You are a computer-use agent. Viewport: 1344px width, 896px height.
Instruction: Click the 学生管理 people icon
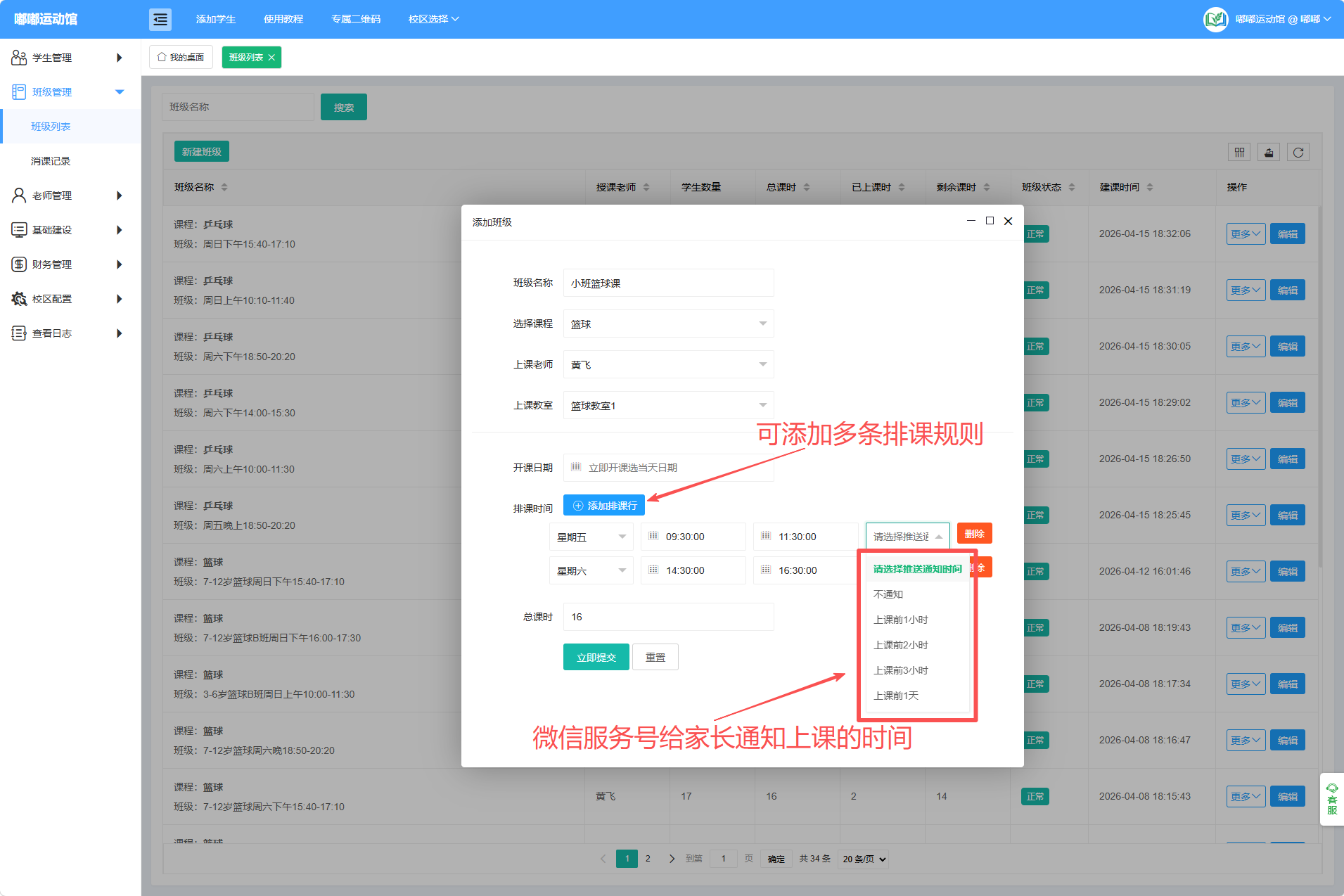[x=19, y=58]
